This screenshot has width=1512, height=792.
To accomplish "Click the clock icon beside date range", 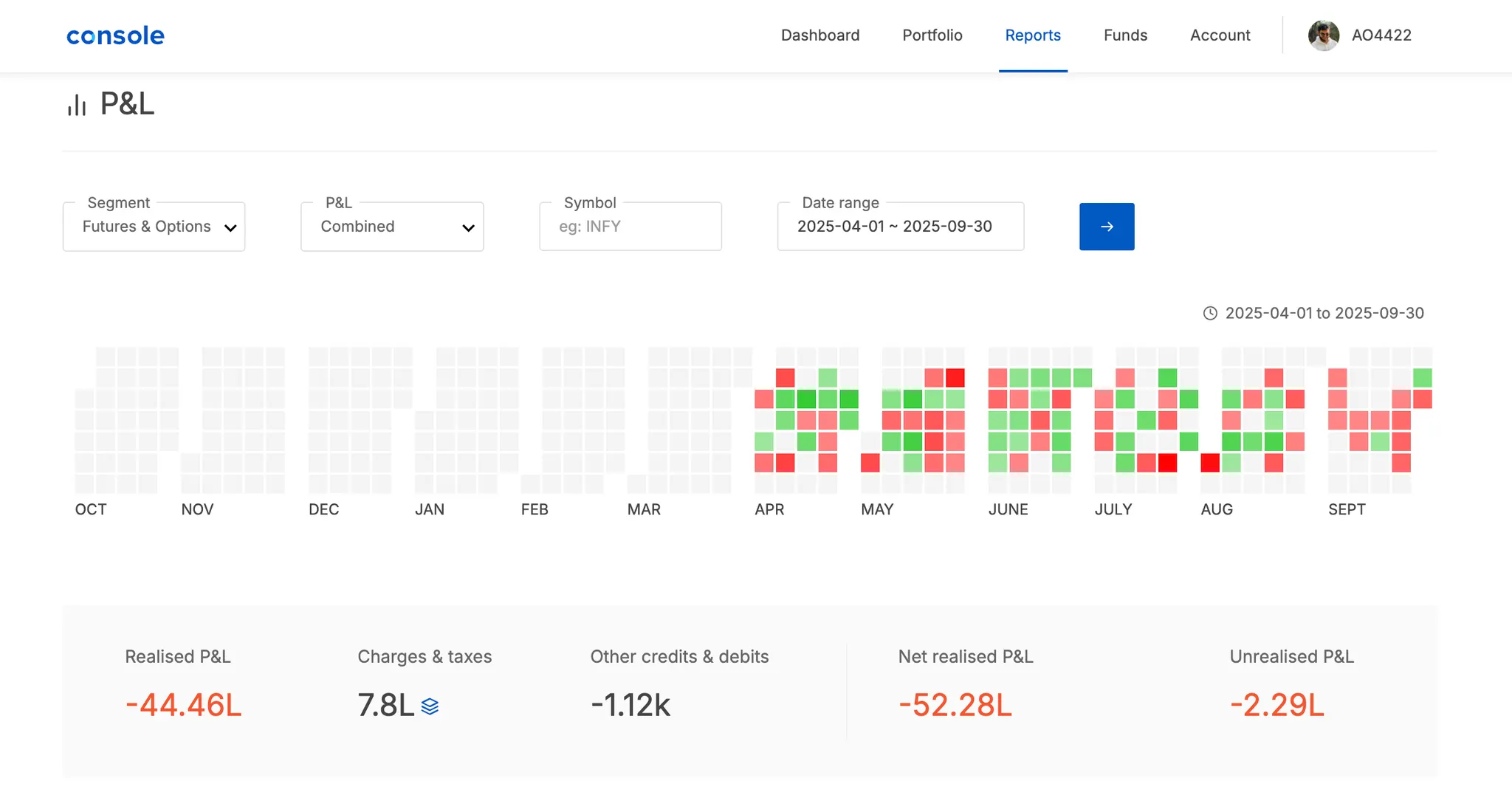I will (x=1210, y=314).
